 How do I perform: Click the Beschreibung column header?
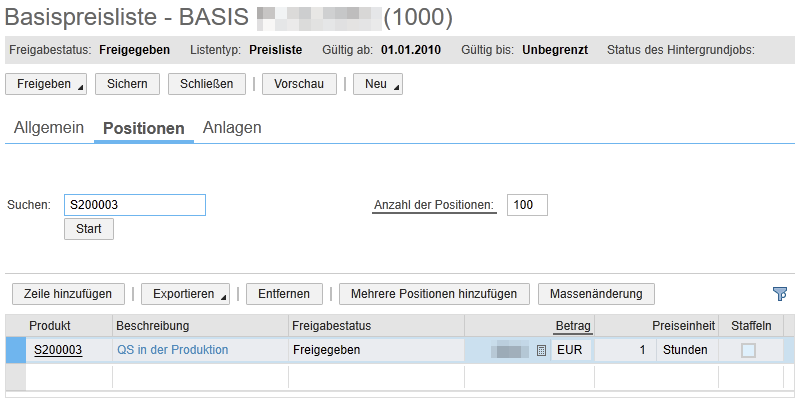tap(153, 326)
